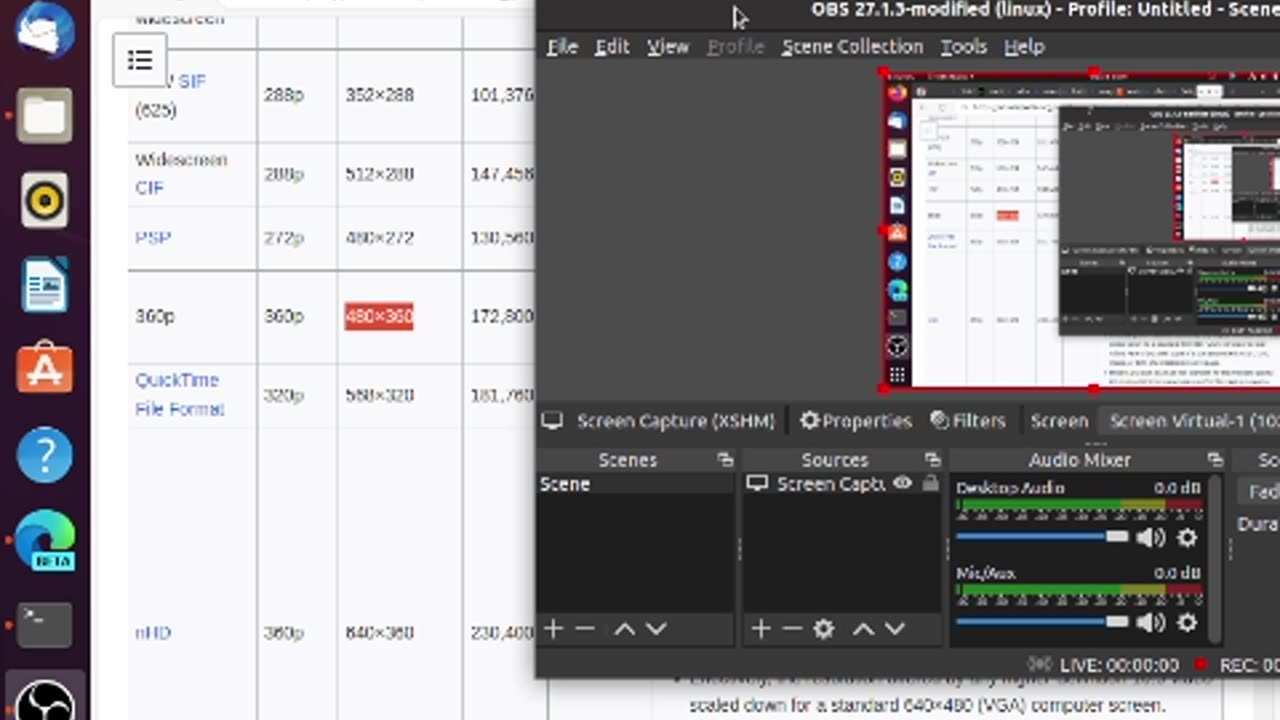This screenshot has width=1280, height=720.
Task: Click the Filters button in OBS
Action: pos(968,421)
